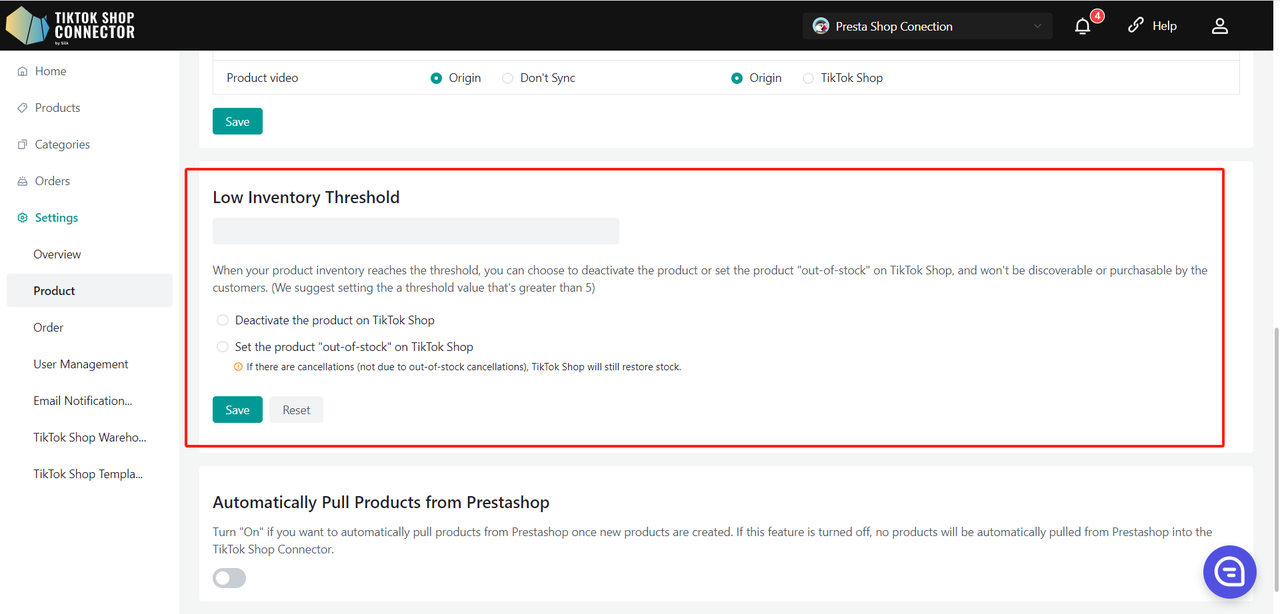Select Set the product out-of-stock option
The image size is (1280, 614).
(222, 347)
